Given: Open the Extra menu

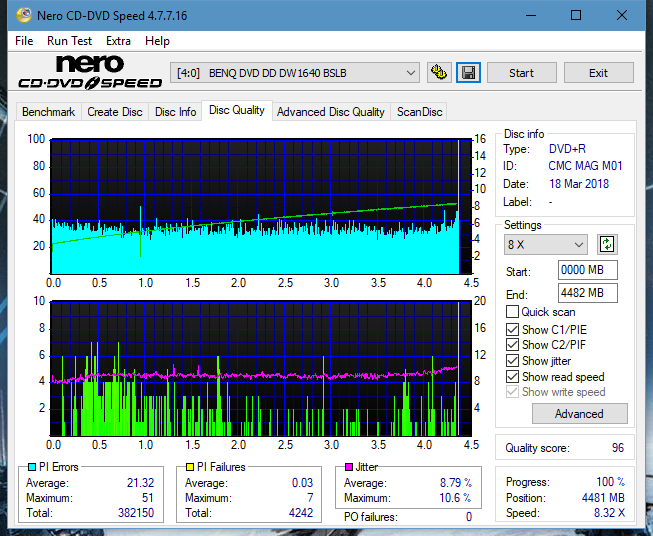Looking at the screenshot, I should 118,41.
